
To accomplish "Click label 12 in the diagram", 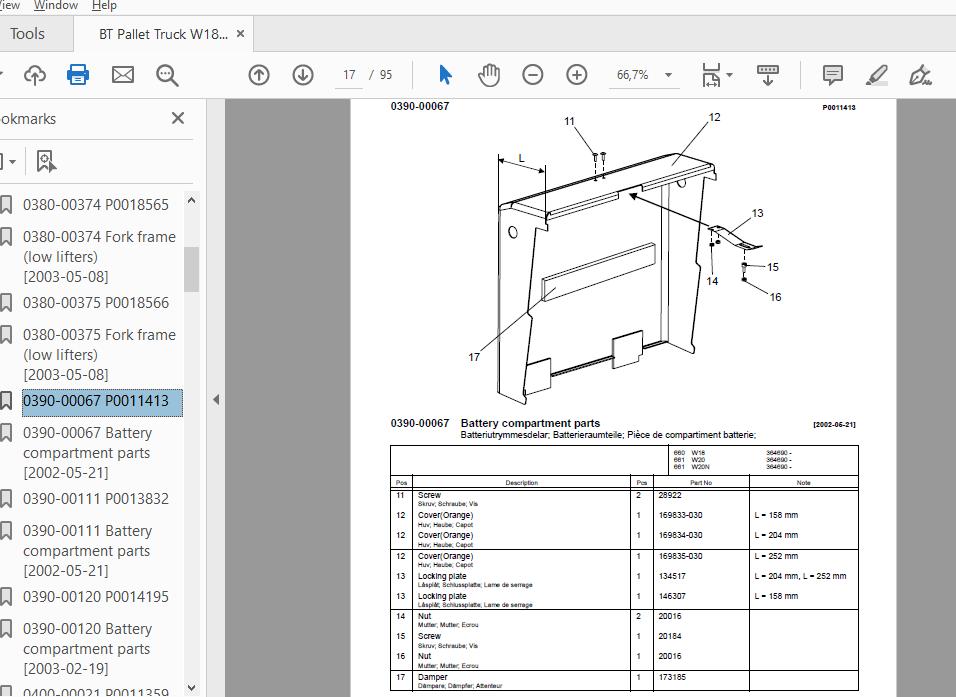I will point(715,117).
